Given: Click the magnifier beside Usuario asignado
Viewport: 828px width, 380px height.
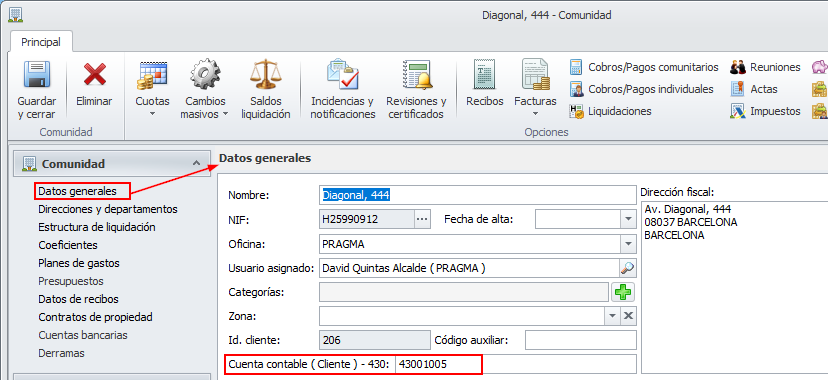Looking at the screenshot, I should click(627, 268).
